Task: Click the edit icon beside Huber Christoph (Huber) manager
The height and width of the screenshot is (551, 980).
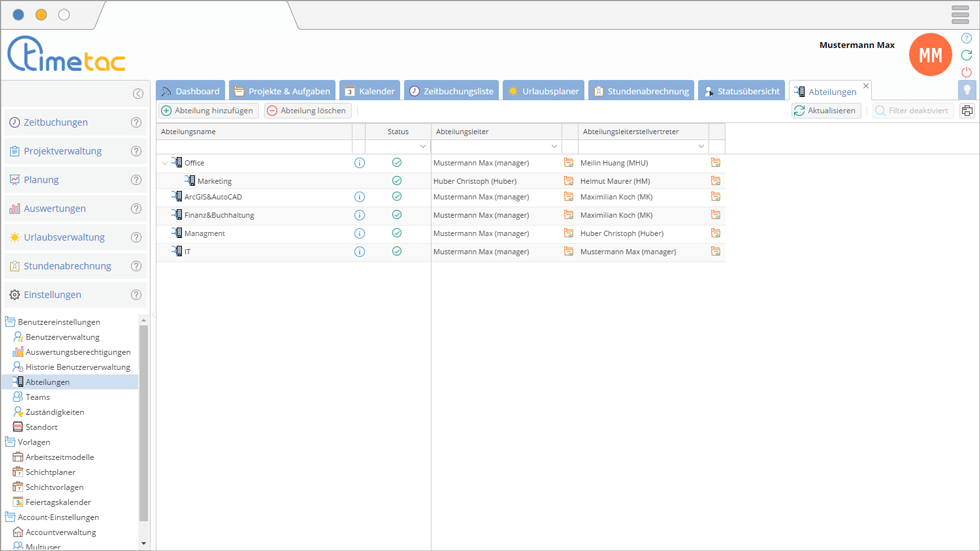Action: point(569,181)
